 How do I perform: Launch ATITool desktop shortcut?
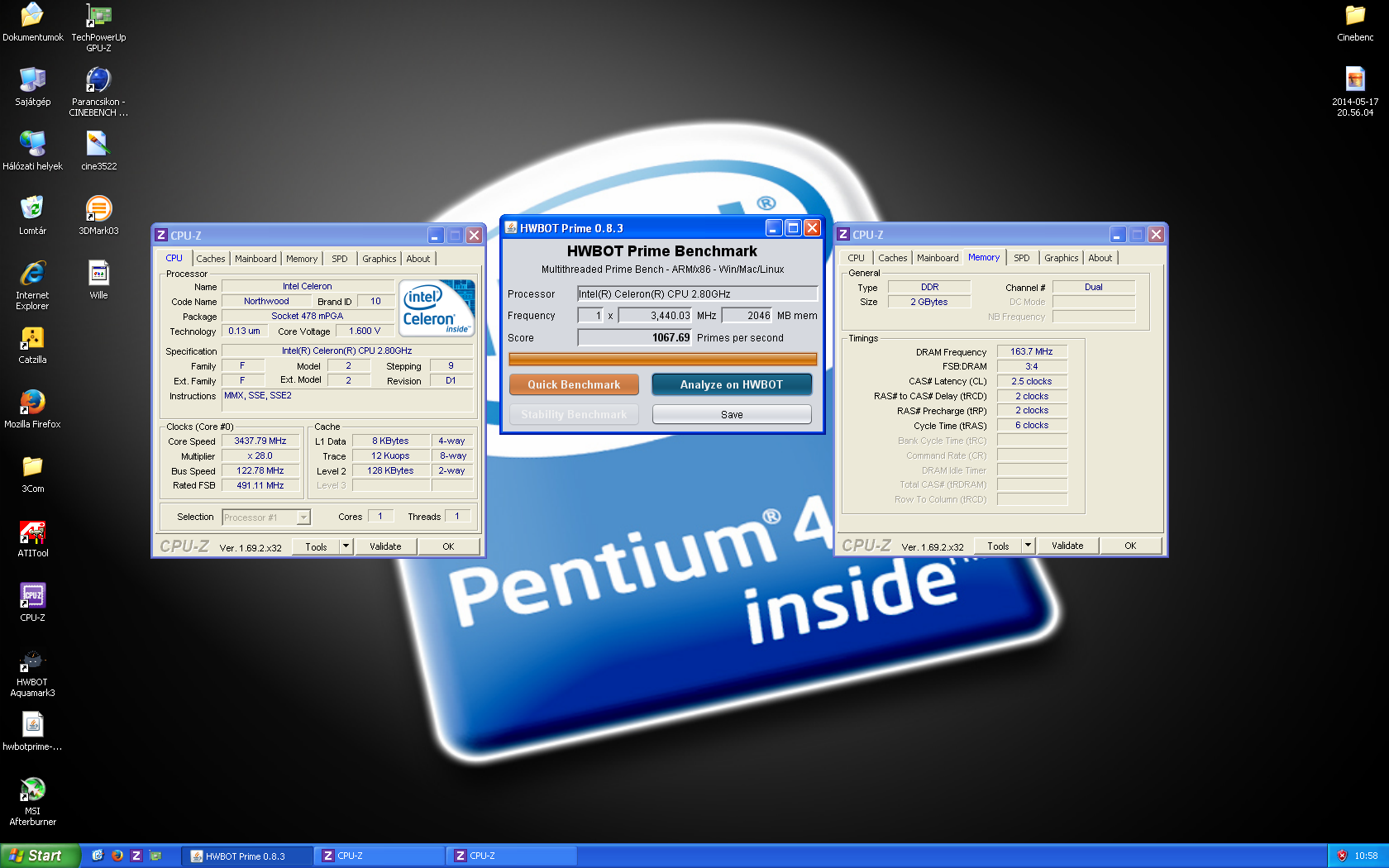[32, 538]
